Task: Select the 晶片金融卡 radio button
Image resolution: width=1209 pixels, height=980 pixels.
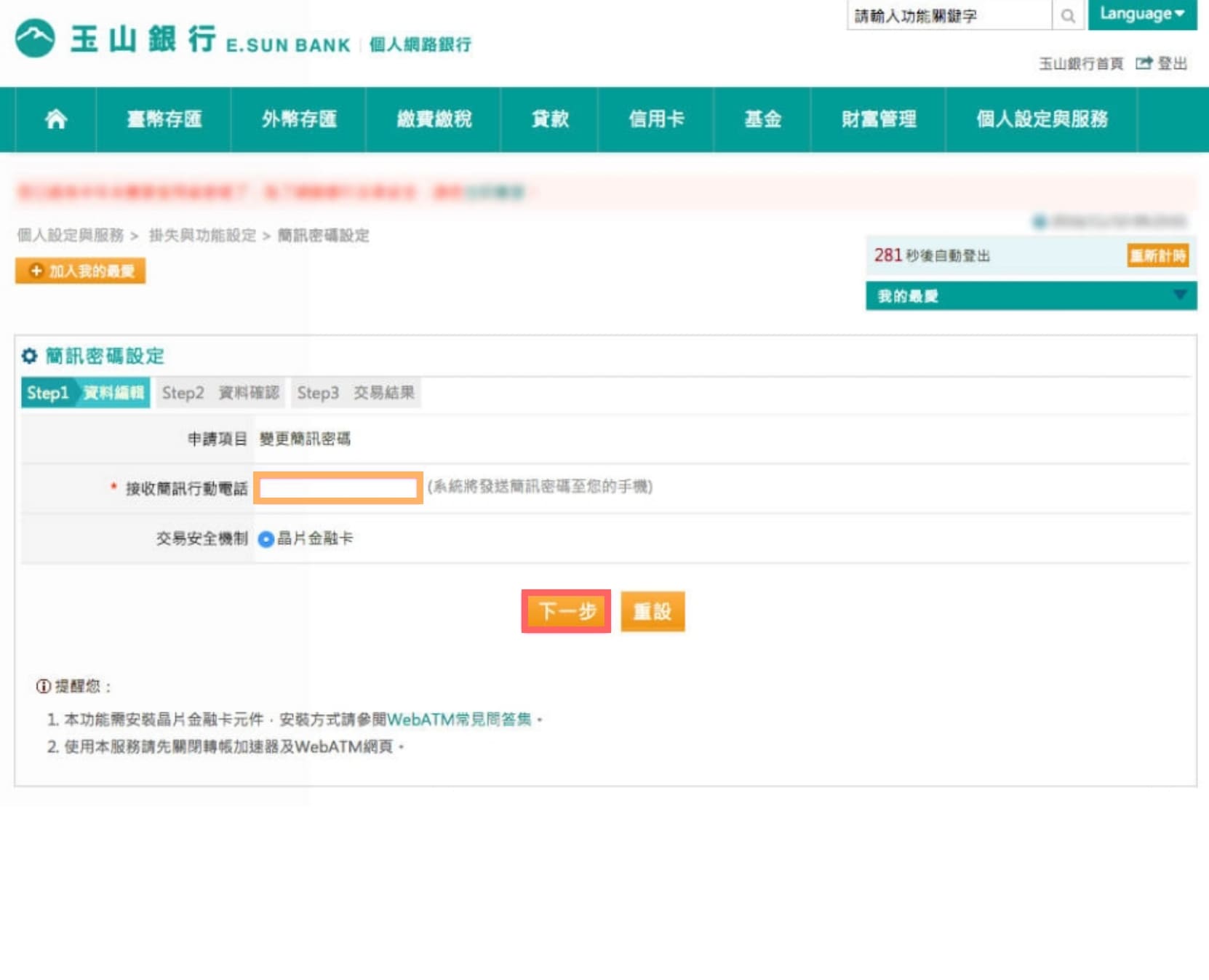Action: 266,539
